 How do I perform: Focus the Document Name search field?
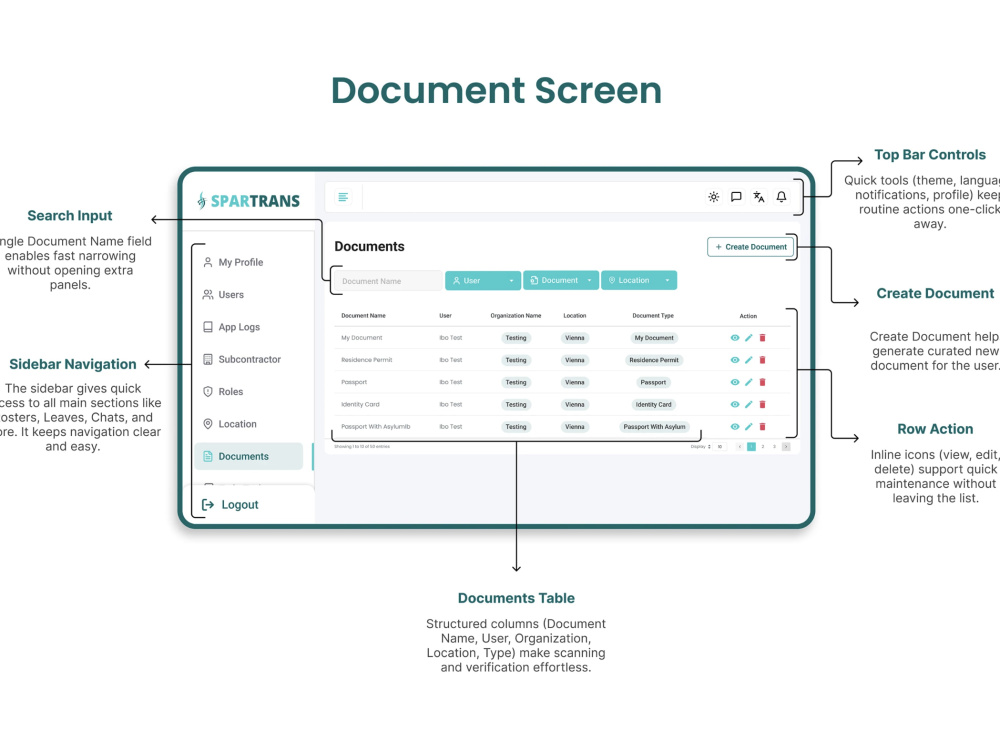click(388, 281)
